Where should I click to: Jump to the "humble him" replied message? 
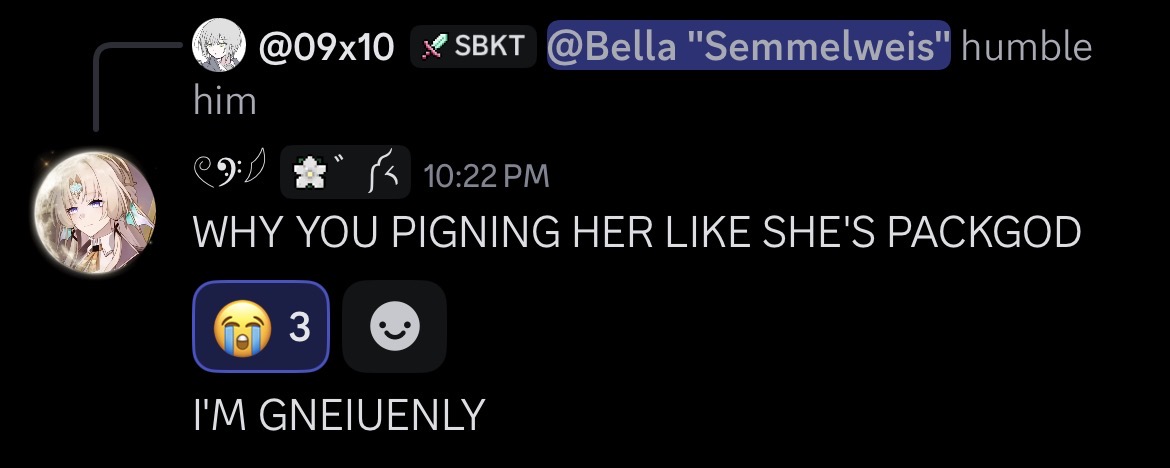click(1026, 47)
